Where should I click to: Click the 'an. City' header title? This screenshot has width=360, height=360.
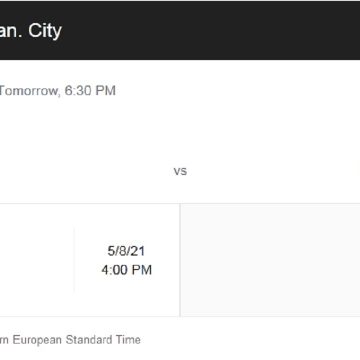(x=31, y=31)
